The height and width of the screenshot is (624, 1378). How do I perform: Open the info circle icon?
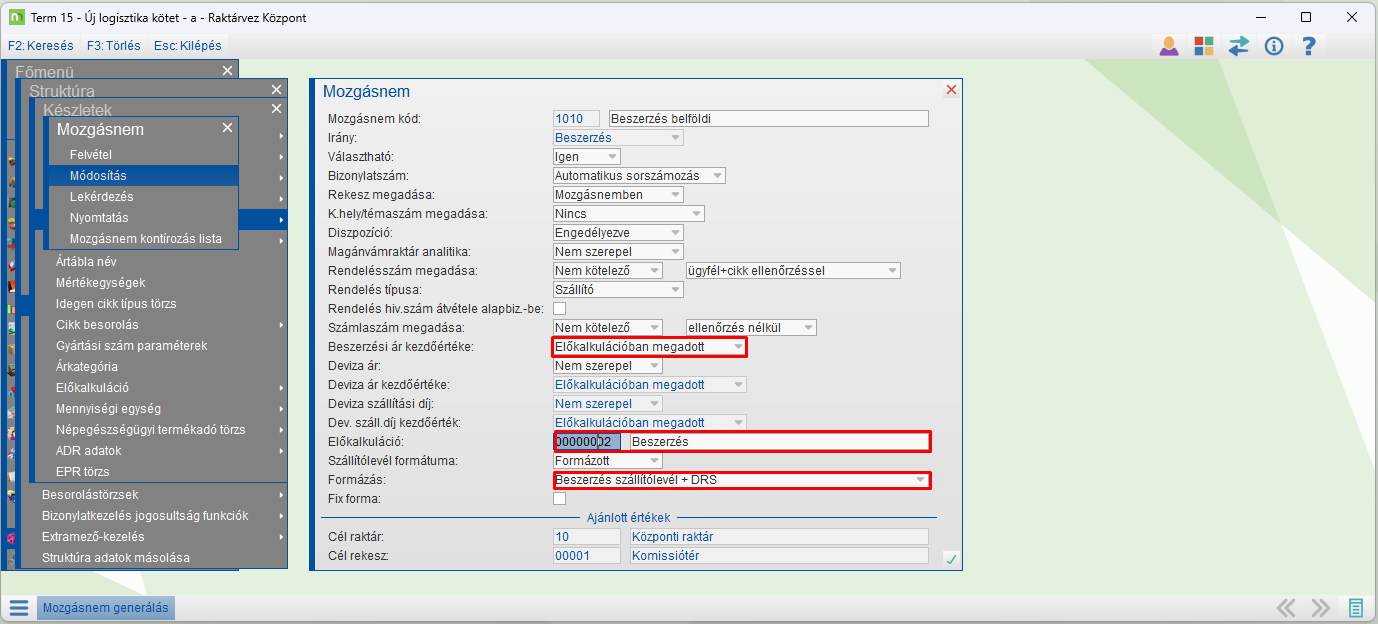1273,46
